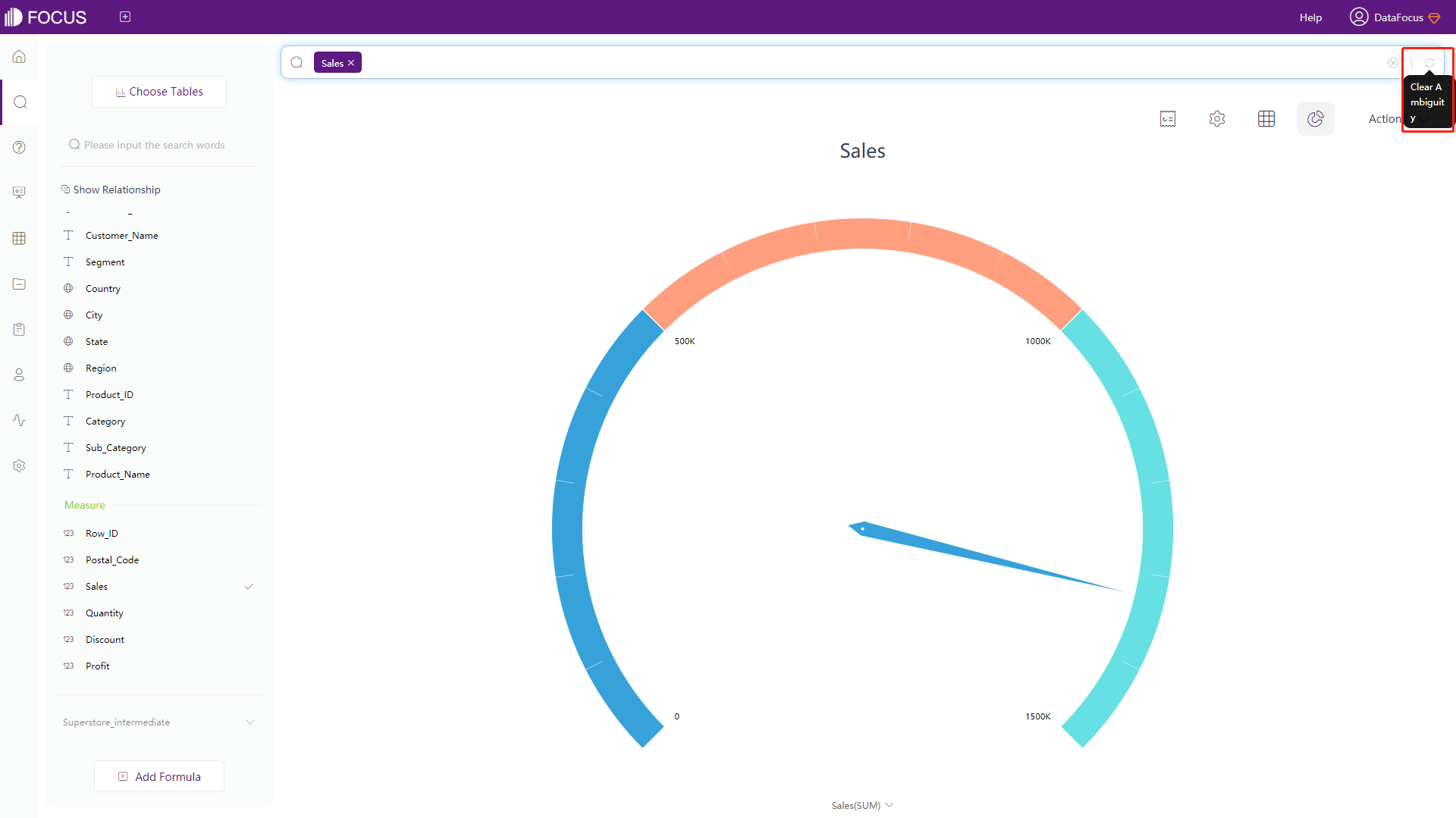
Task: Open the activity pulse sidebar icon
Action: click(19, 420)
